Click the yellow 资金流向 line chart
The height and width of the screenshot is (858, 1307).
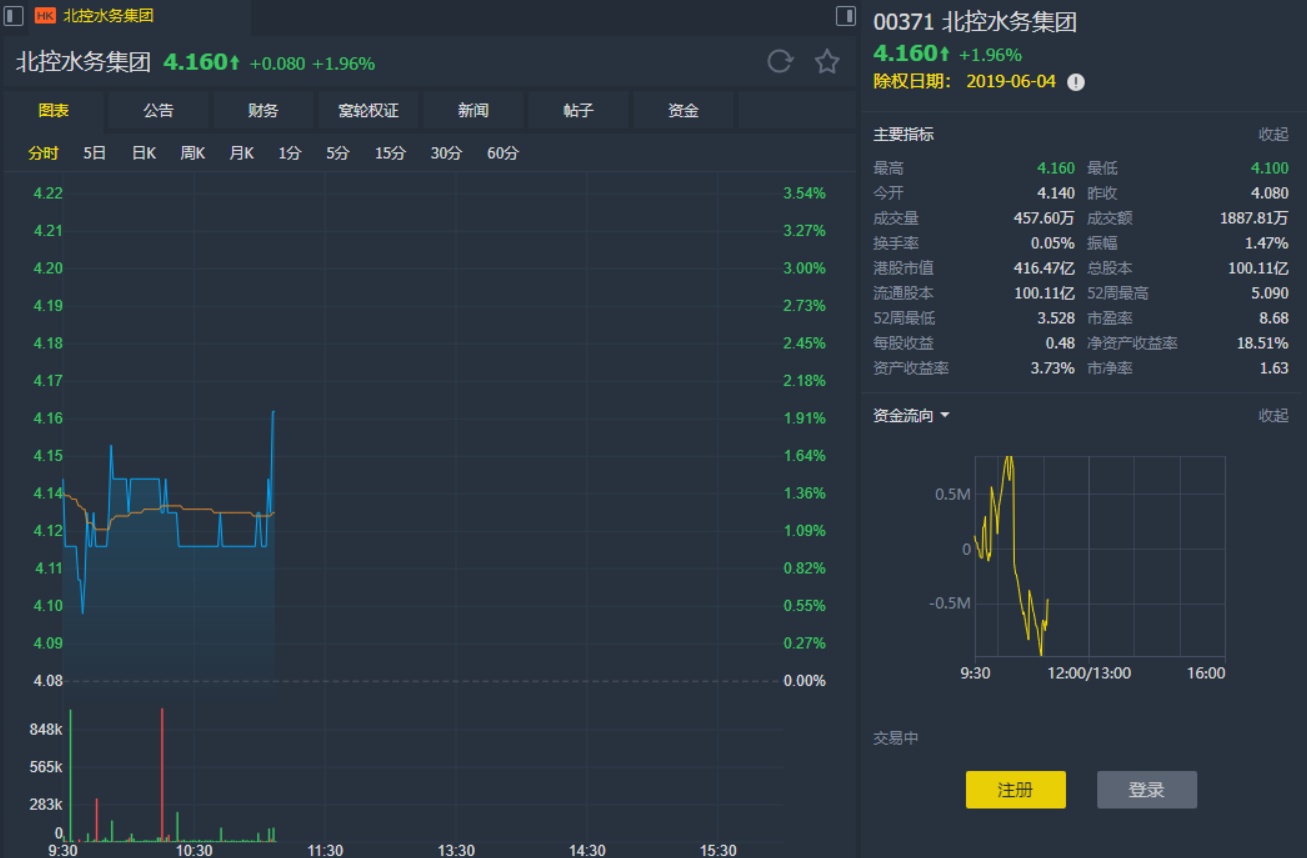point(1011,556)
